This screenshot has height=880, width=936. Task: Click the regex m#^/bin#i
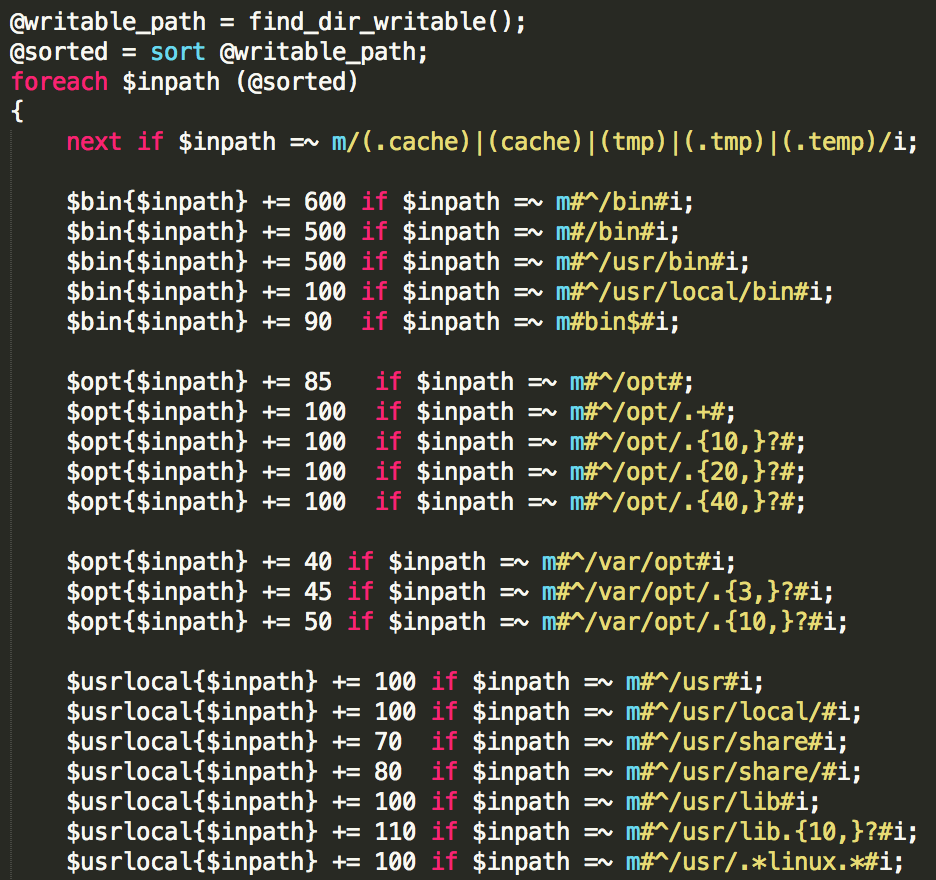(x=620, y=202)
